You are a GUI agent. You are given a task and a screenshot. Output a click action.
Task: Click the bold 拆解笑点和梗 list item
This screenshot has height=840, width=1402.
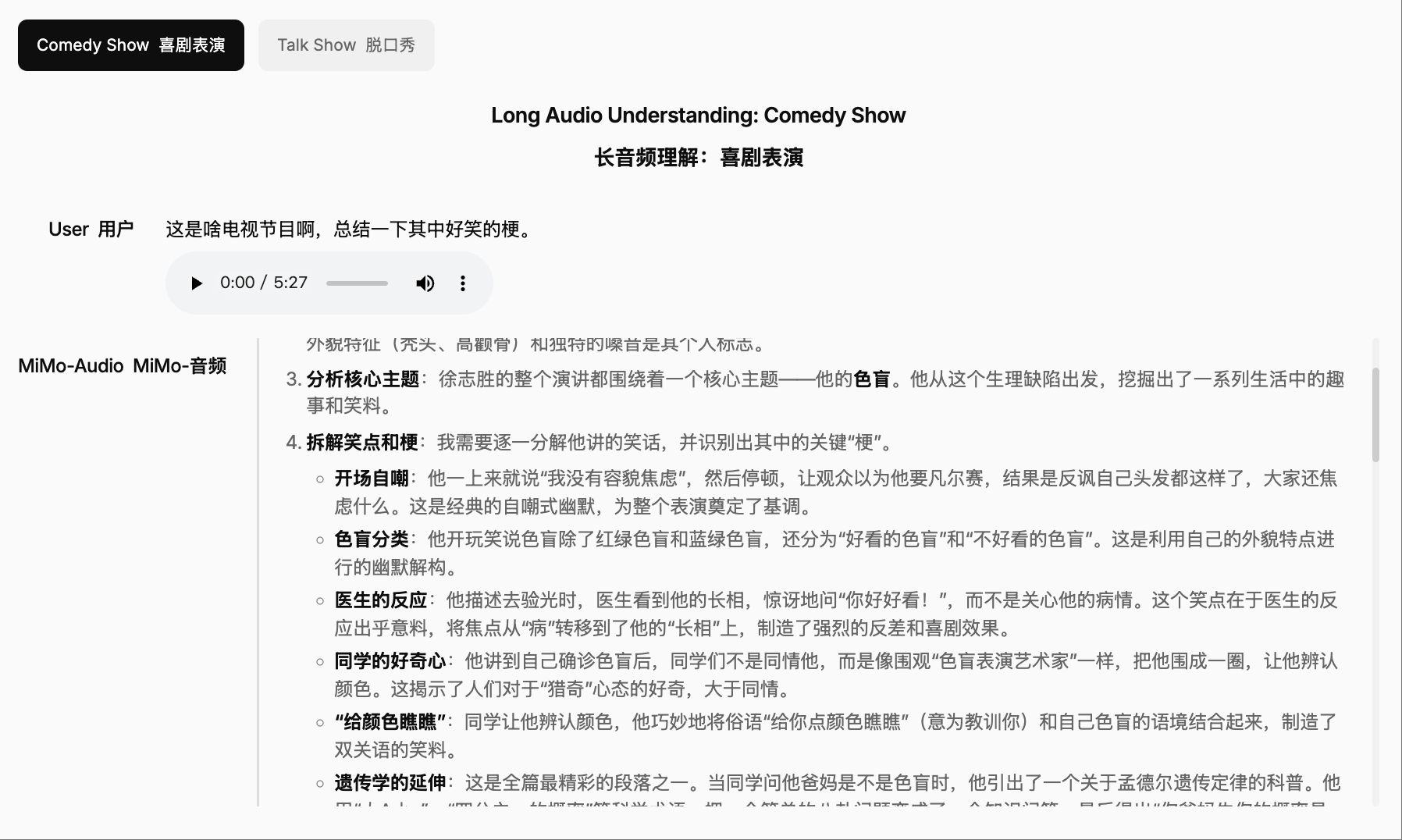pos(362,443)
